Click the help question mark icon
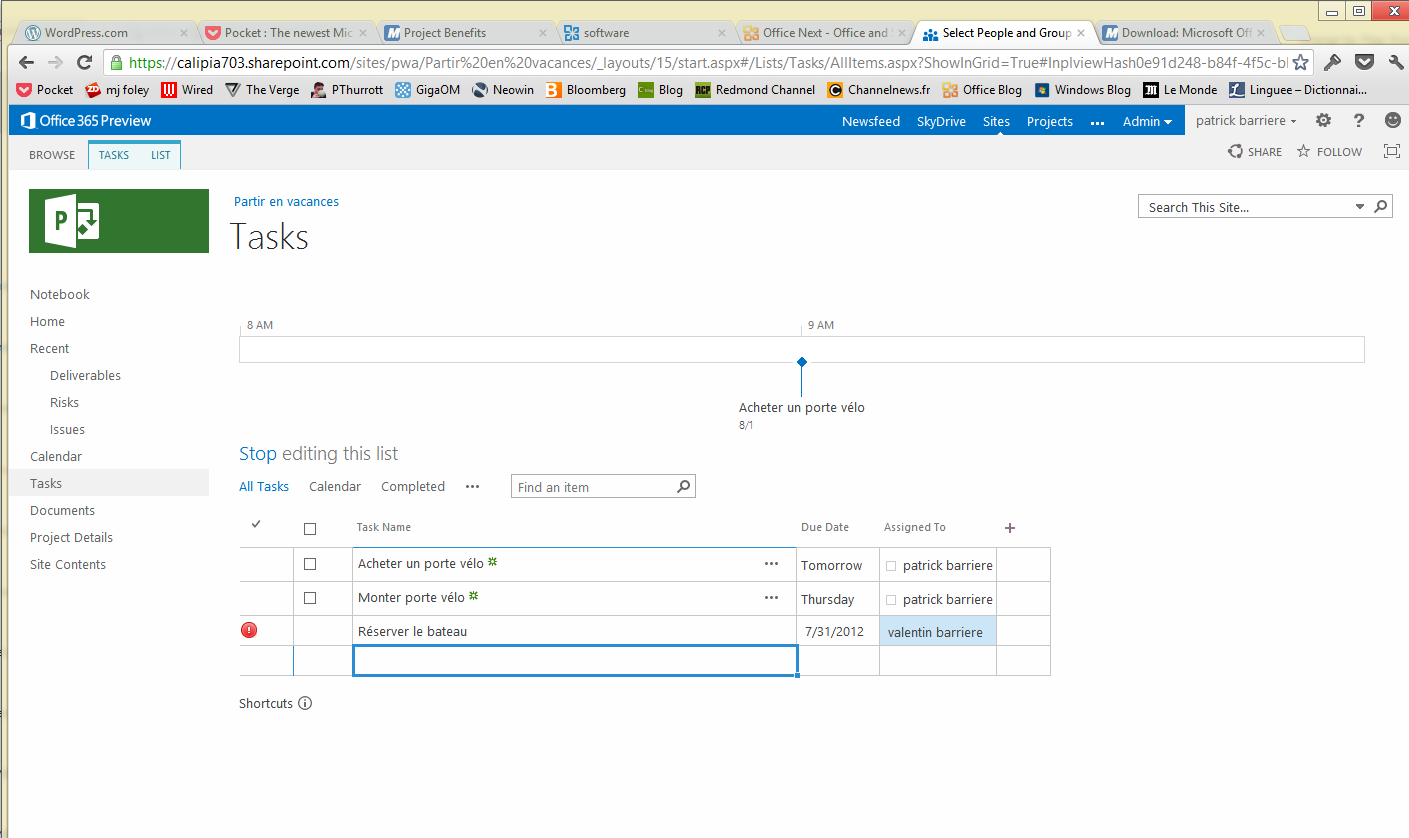This screenshot has width=1409, height=838. (x=1358, y=121)
